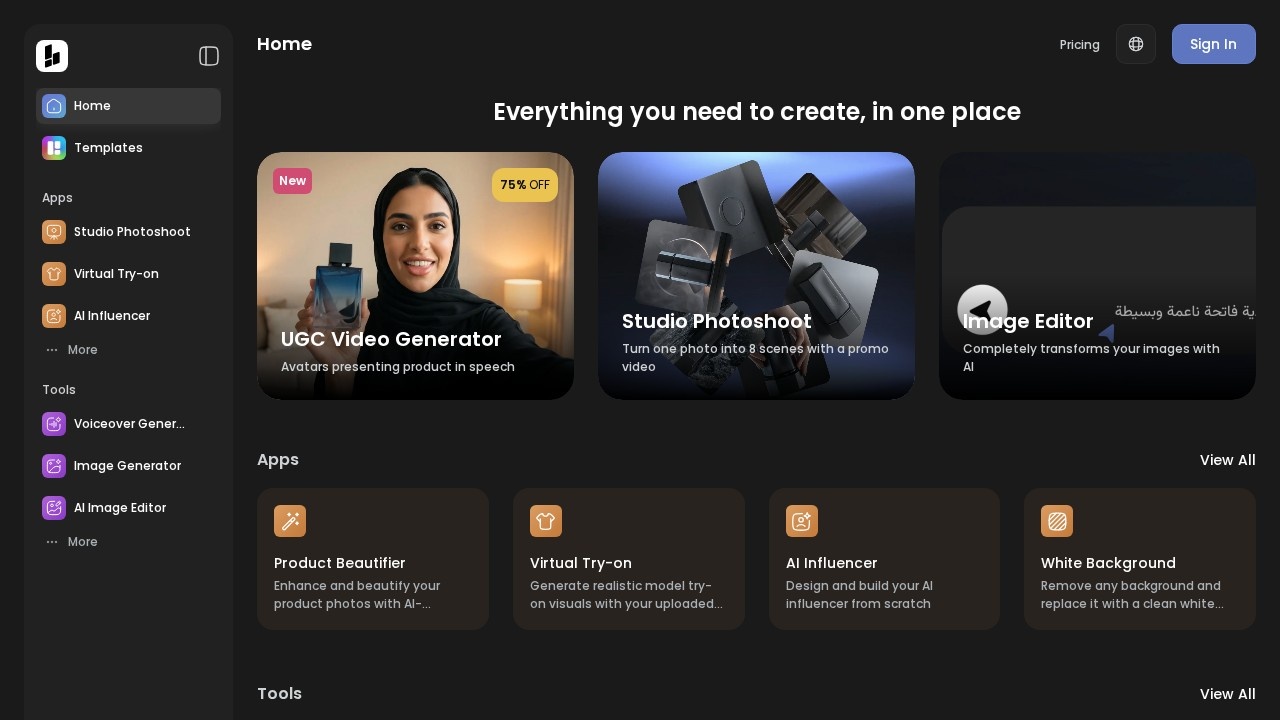Click the Home icon in the sidebar

pyautogui.click(x=54, y=106)
